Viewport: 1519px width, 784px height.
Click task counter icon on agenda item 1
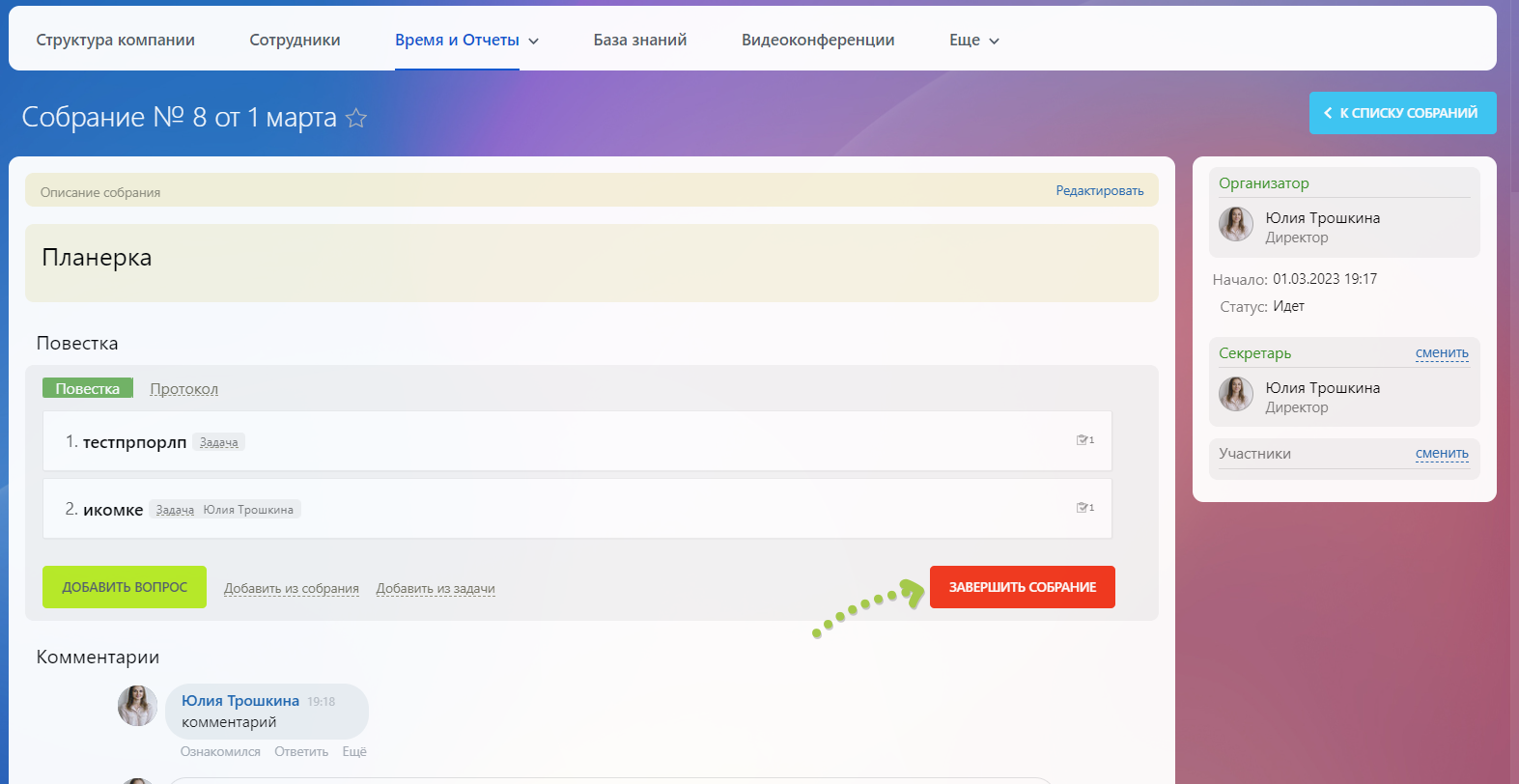click(1085, 440)
